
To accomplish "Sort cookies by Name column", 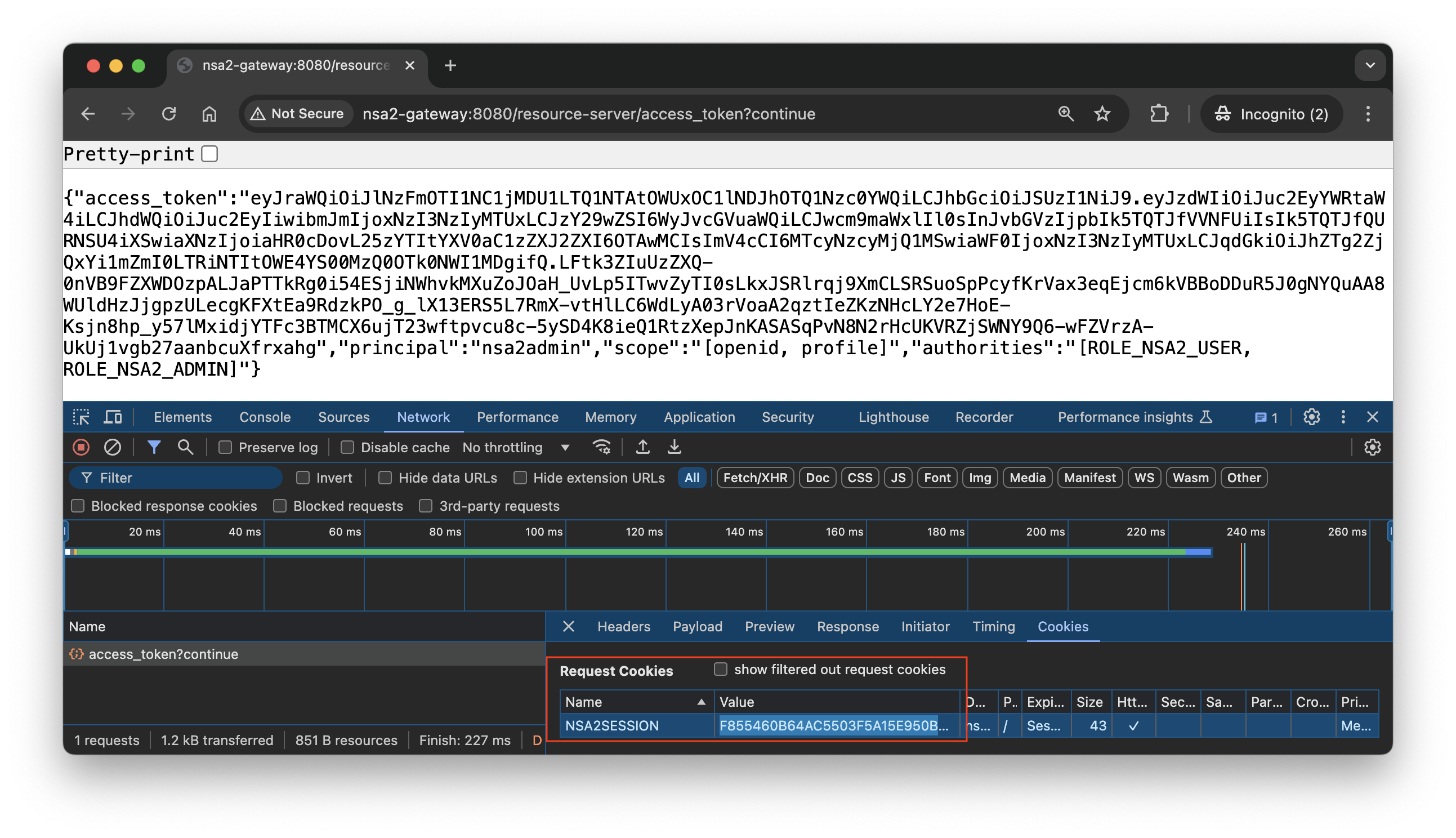I will (636, 702).
